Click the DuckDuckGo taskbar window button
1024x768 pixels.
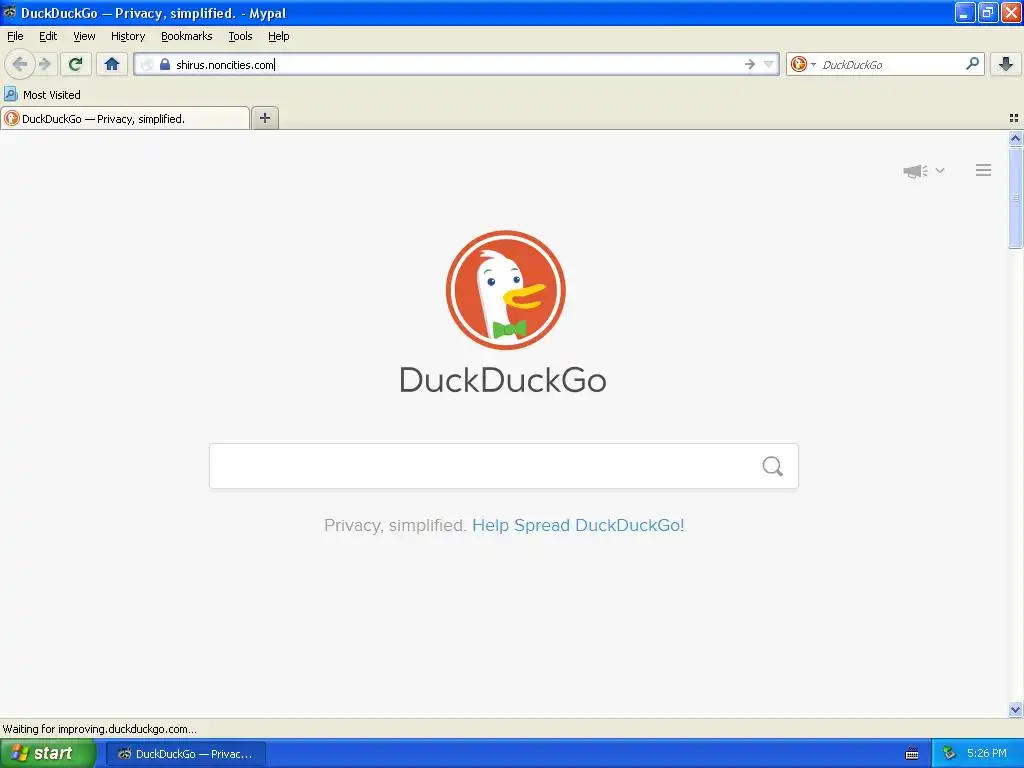coord(186,754)
